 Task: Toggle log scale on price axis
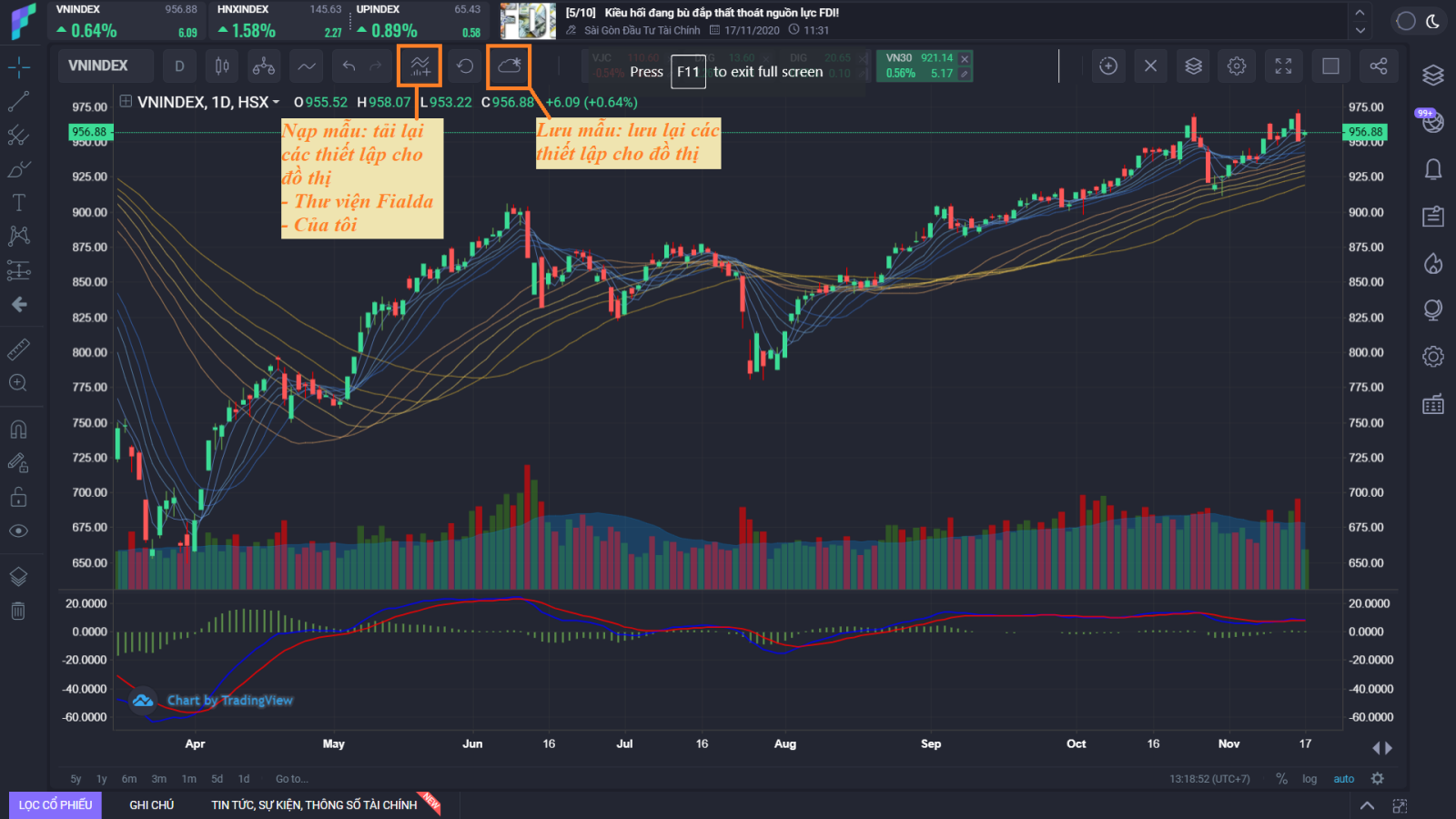pyautogui.click(x=1309, y=779)
